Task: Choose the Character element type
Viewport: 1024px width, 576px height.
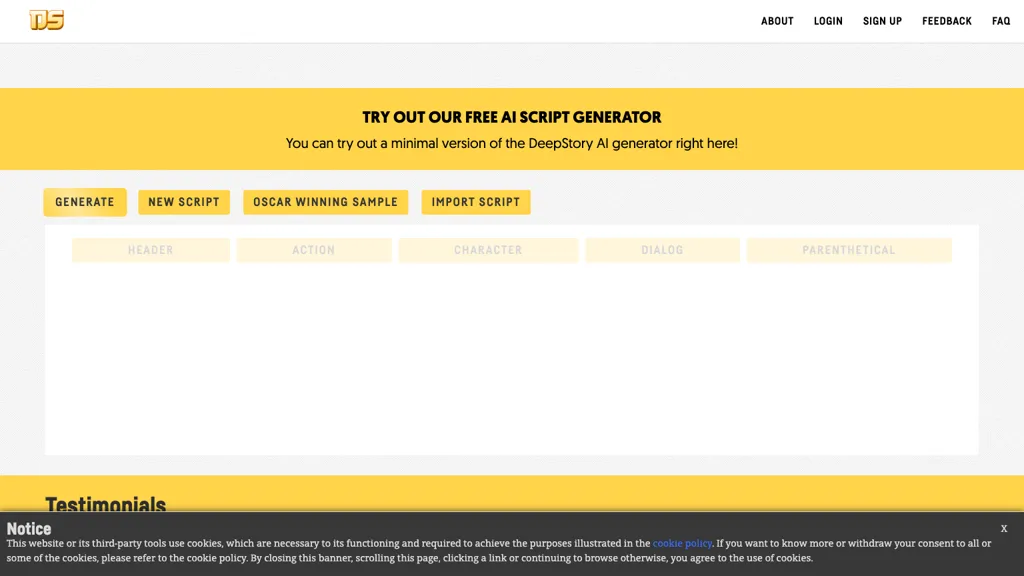Action: click(488, 250)
